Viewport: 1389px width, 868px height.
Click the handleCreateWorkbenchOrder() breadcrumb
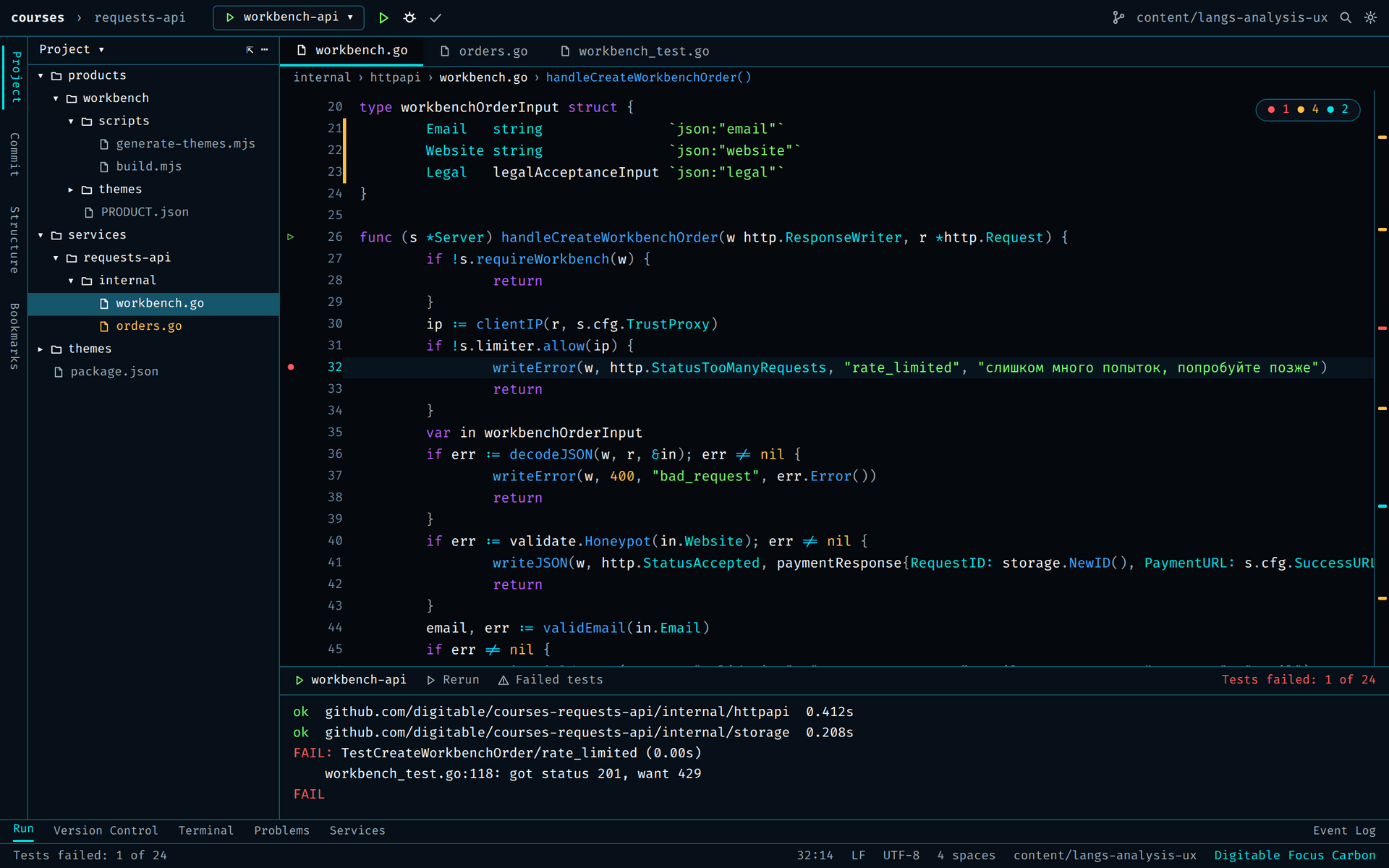click(x=648, y=77)
